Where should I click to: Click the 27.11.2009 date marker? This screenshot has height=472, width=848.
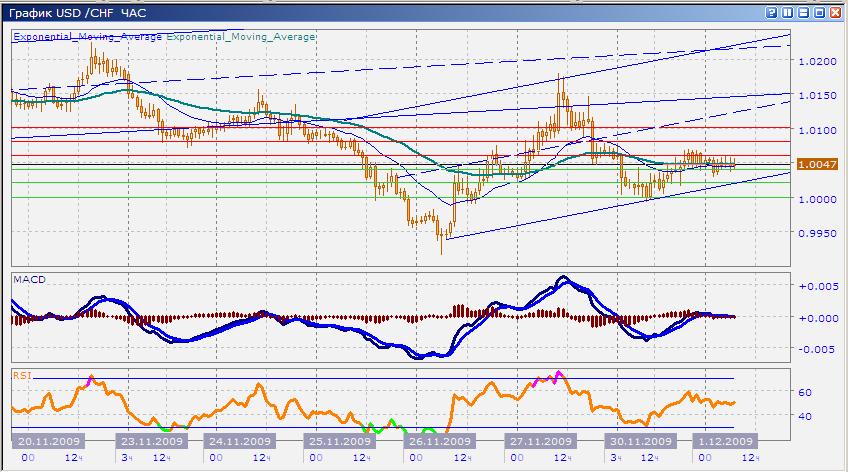[539, 441]
